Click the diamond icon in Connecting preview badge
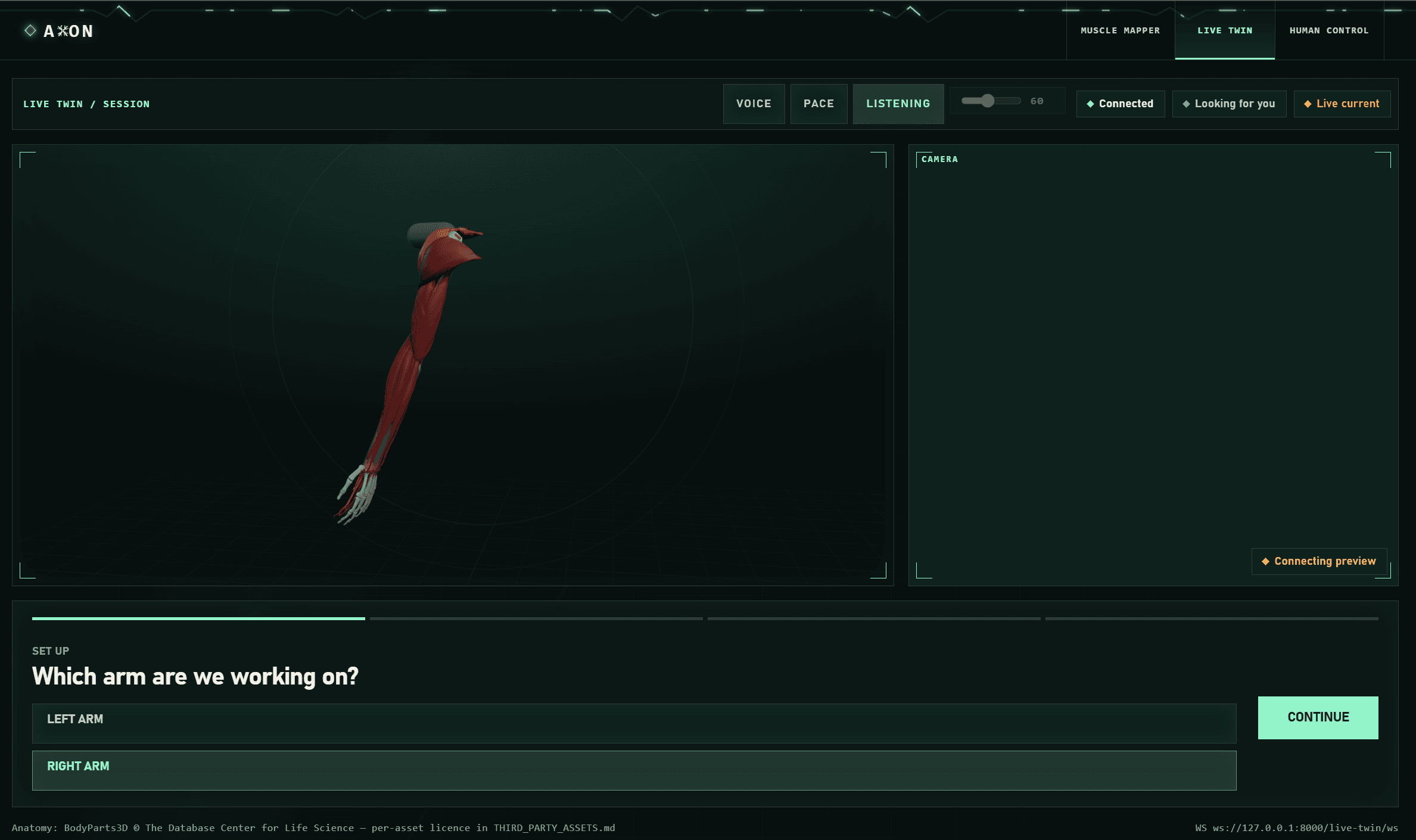This screenshot has width=1416, height=840. tap(1265, 561)
